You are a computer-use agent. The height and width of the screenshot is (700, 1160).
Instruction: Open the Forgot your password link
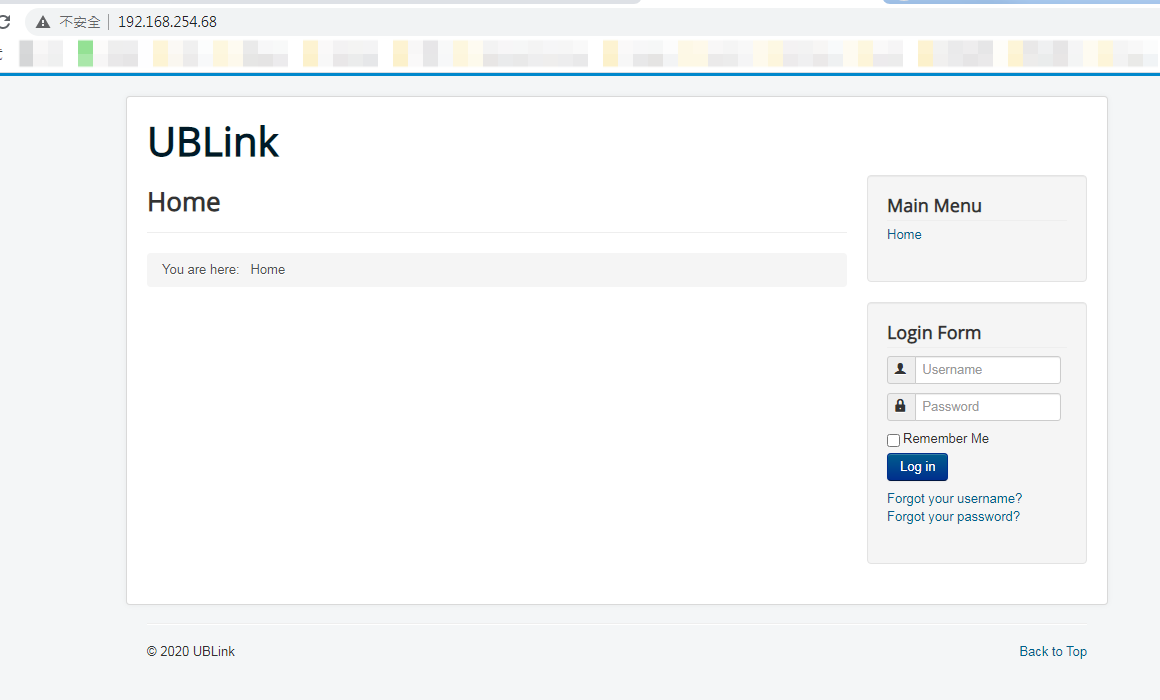click(953, 517)
